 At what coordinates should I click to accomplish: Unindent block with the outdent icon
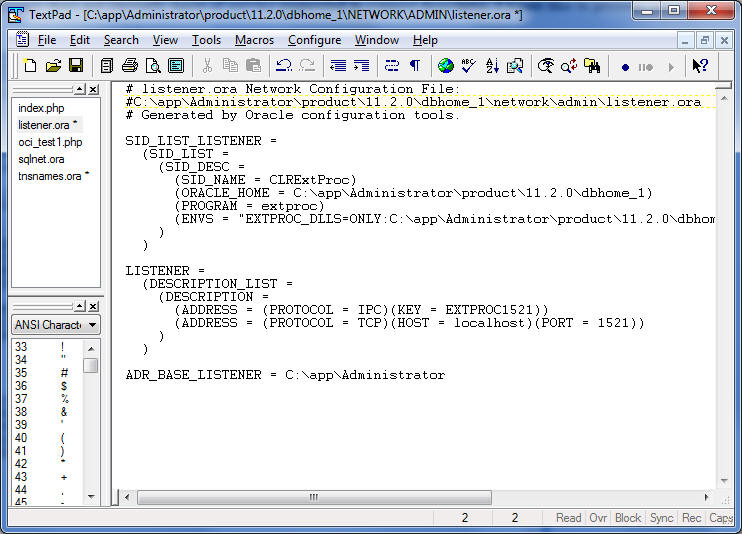pos(338,65)
